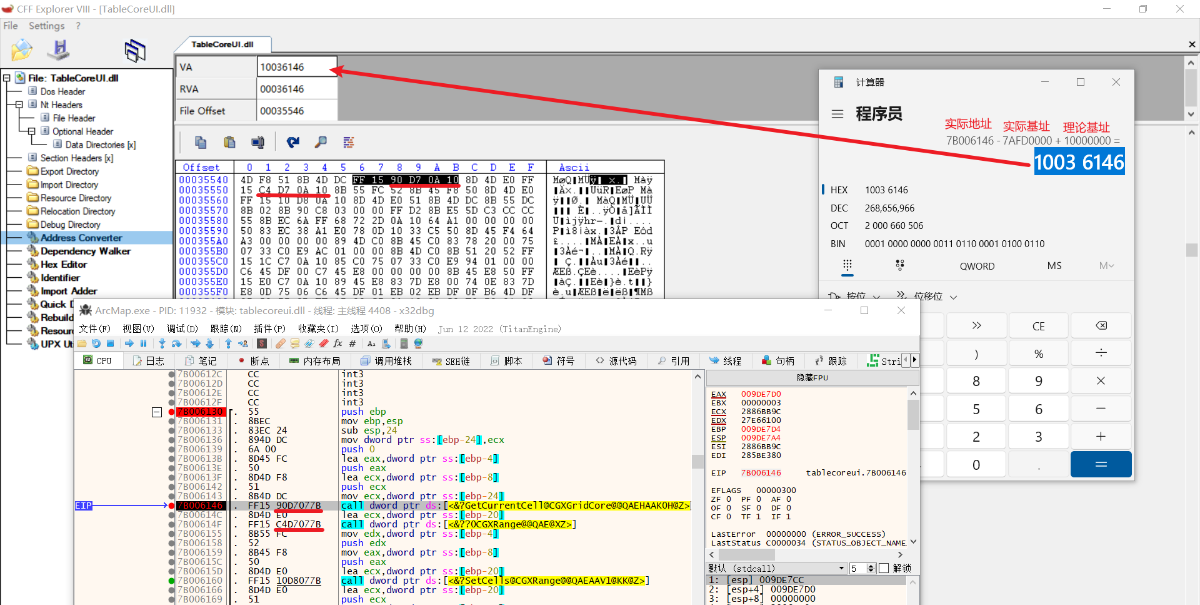Viewport: 1200px width, 605px height.
Task: Select Address Converter in CFF tree
Action: (81, 238)
